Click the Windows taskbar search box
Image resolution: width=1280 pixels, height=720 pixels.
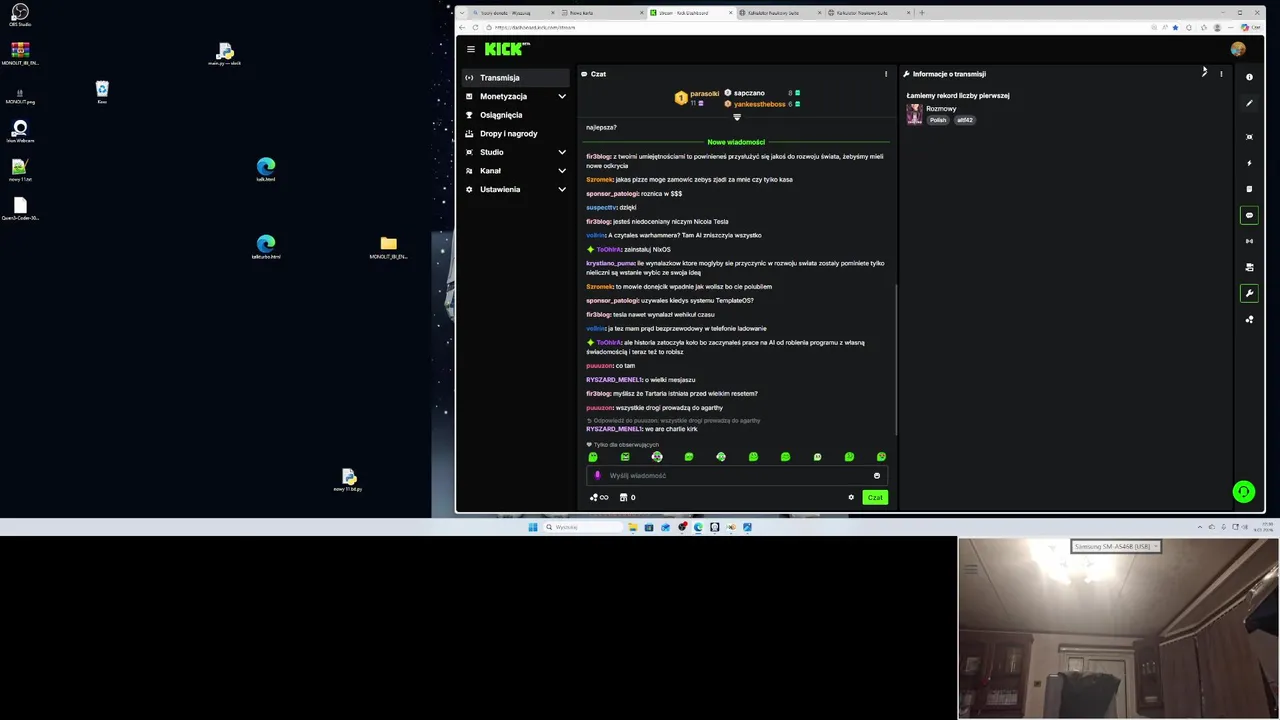click(584, 527)
